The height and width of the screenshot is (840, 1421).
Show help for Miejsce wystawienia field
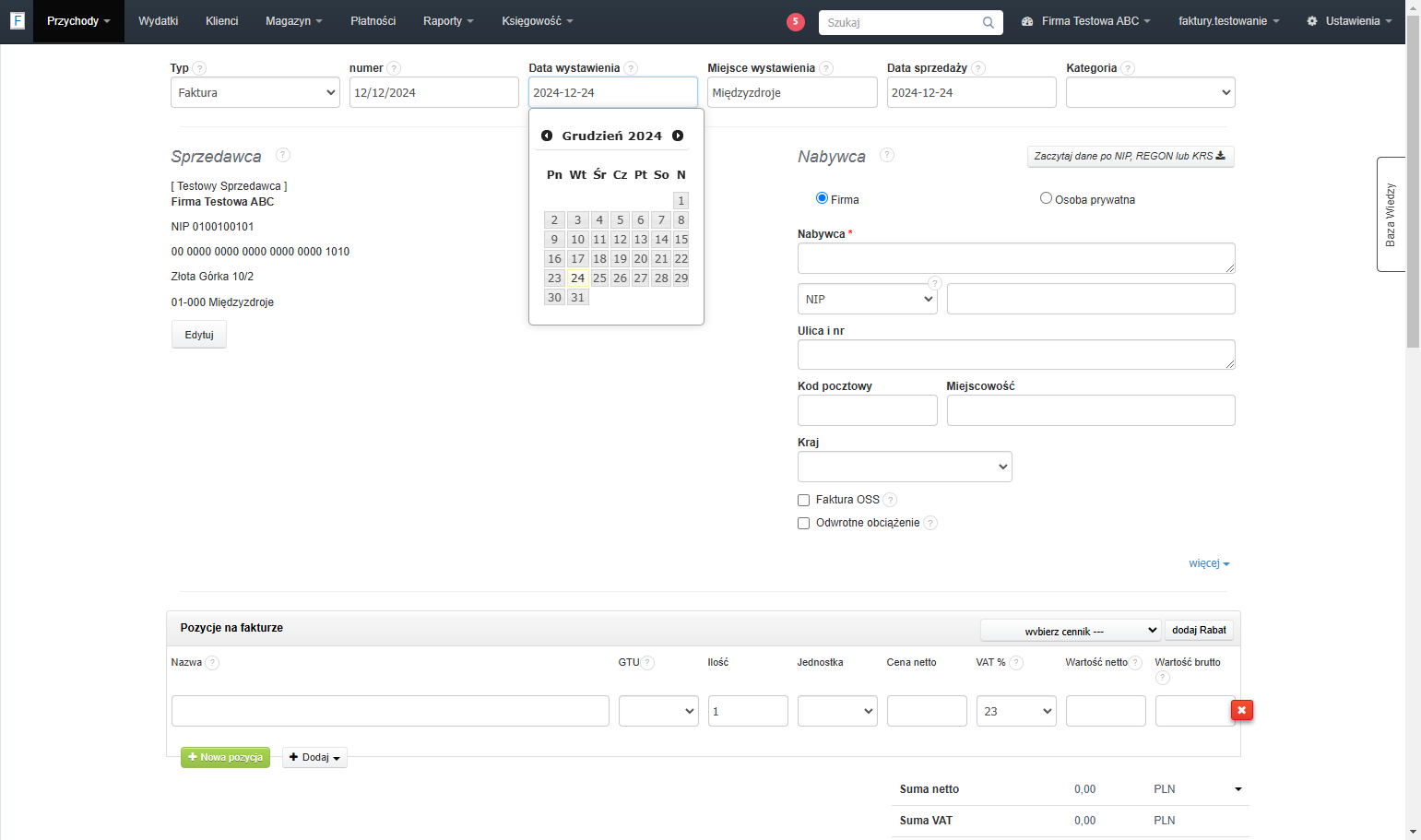(x=826, y=68)
